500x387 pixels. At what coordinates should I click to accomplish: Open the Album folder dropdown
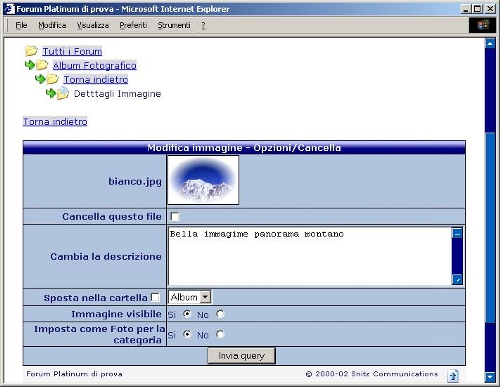pyautogui.click(x=190, y=297)
